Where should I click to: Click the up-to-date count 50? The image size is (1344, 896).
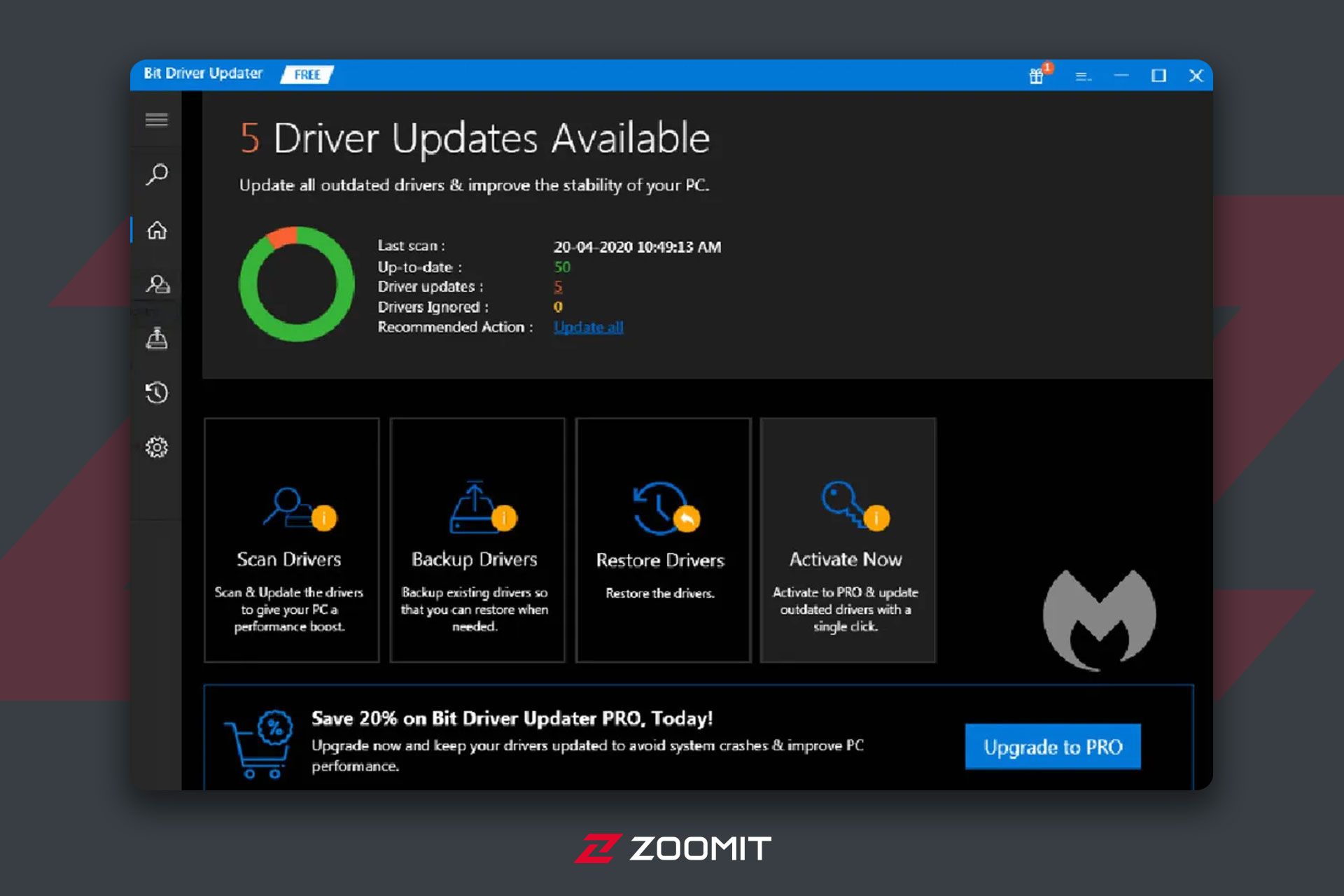point(561,267)
